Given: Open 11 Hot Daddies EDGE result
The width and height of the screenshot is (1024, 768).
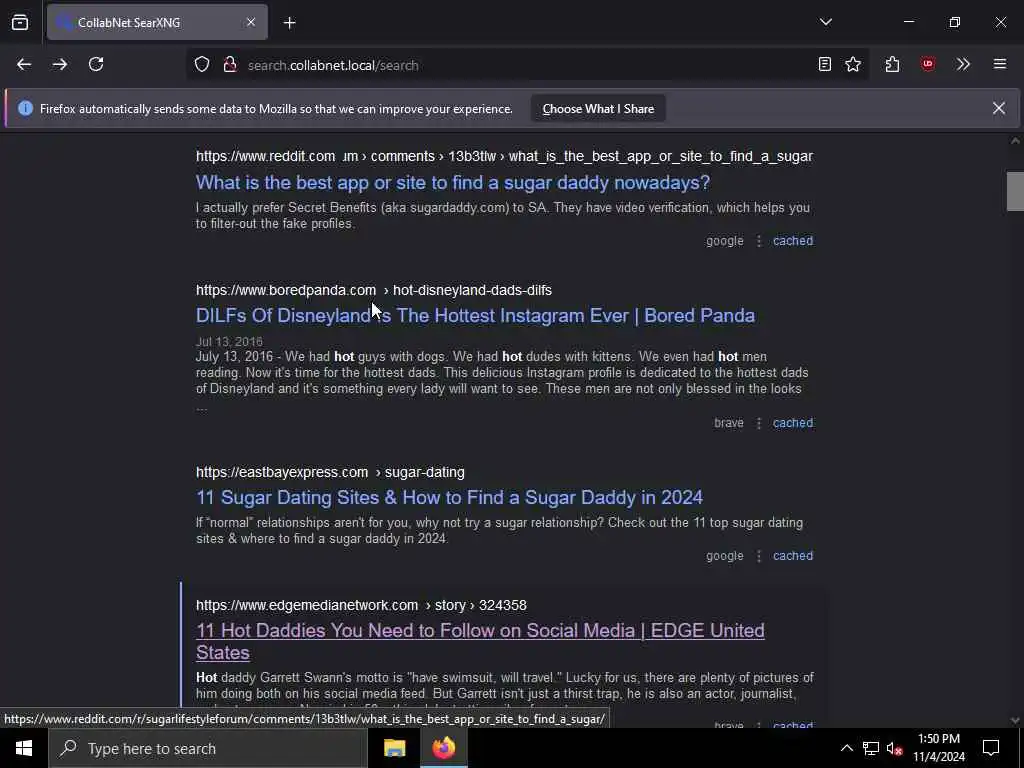Looking at the screenshot, I should 480,642.
